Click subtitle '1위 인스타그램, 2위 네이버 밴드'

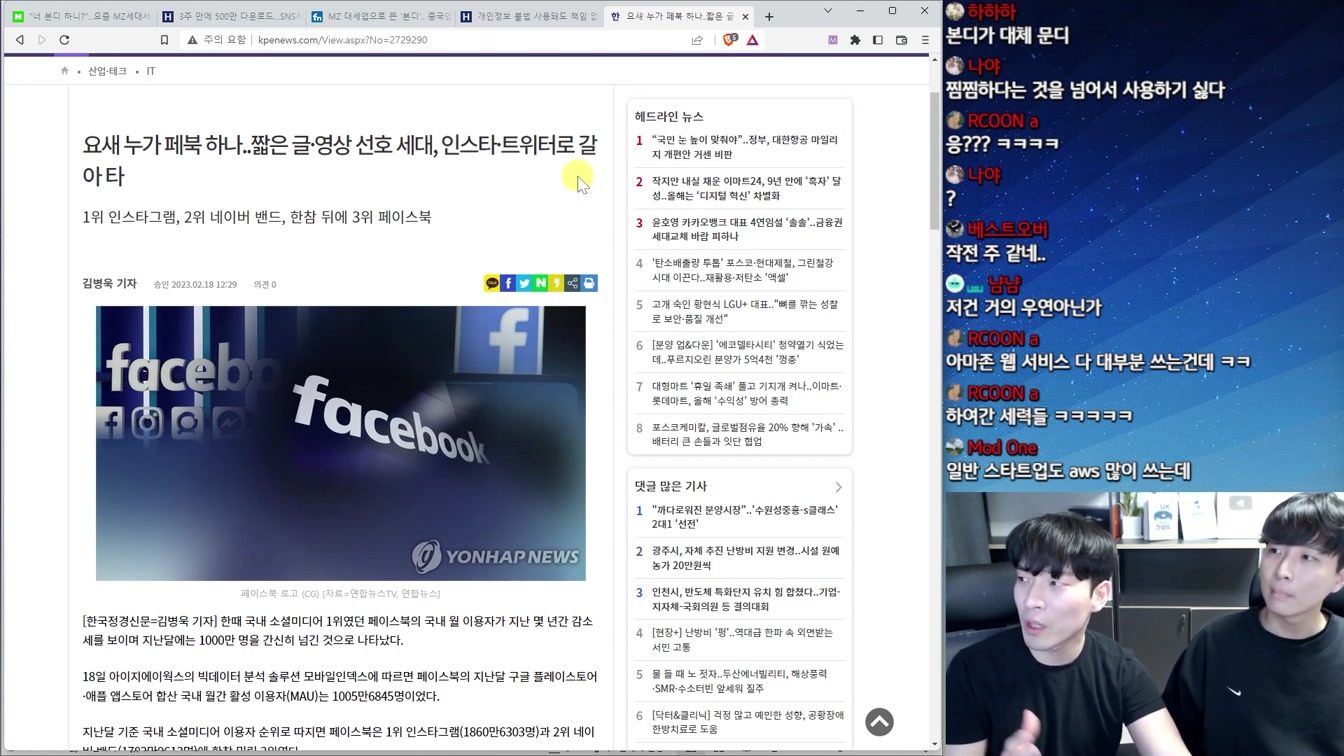[x=257, y=217]
